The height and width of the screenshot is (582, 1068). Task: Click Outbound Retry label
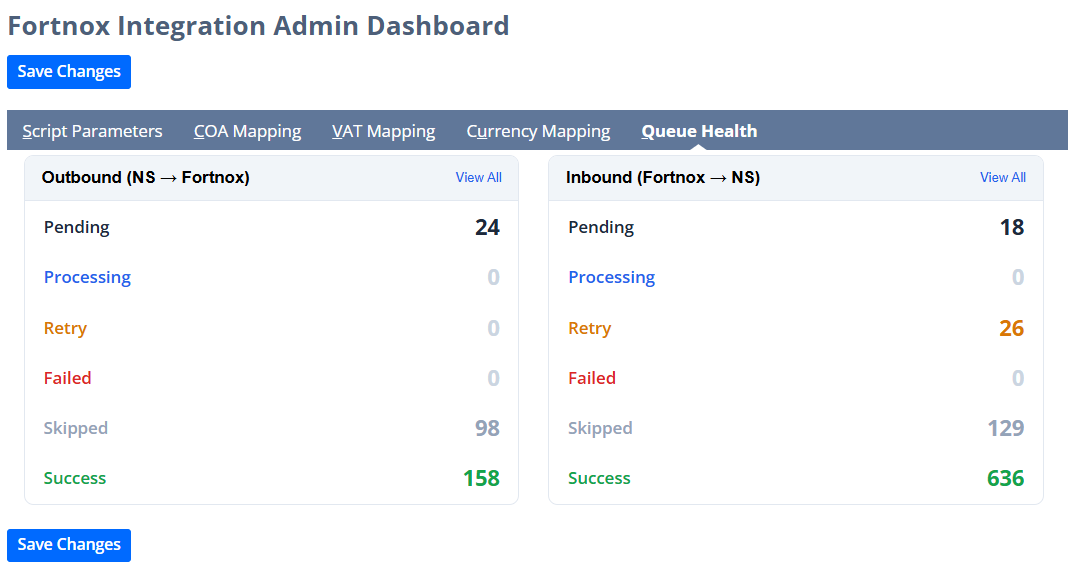65,328
